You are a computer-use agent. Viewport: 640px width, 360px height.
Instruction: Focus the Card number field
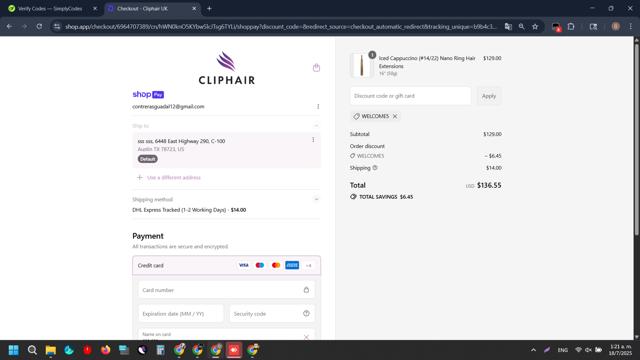pos(226,290)
